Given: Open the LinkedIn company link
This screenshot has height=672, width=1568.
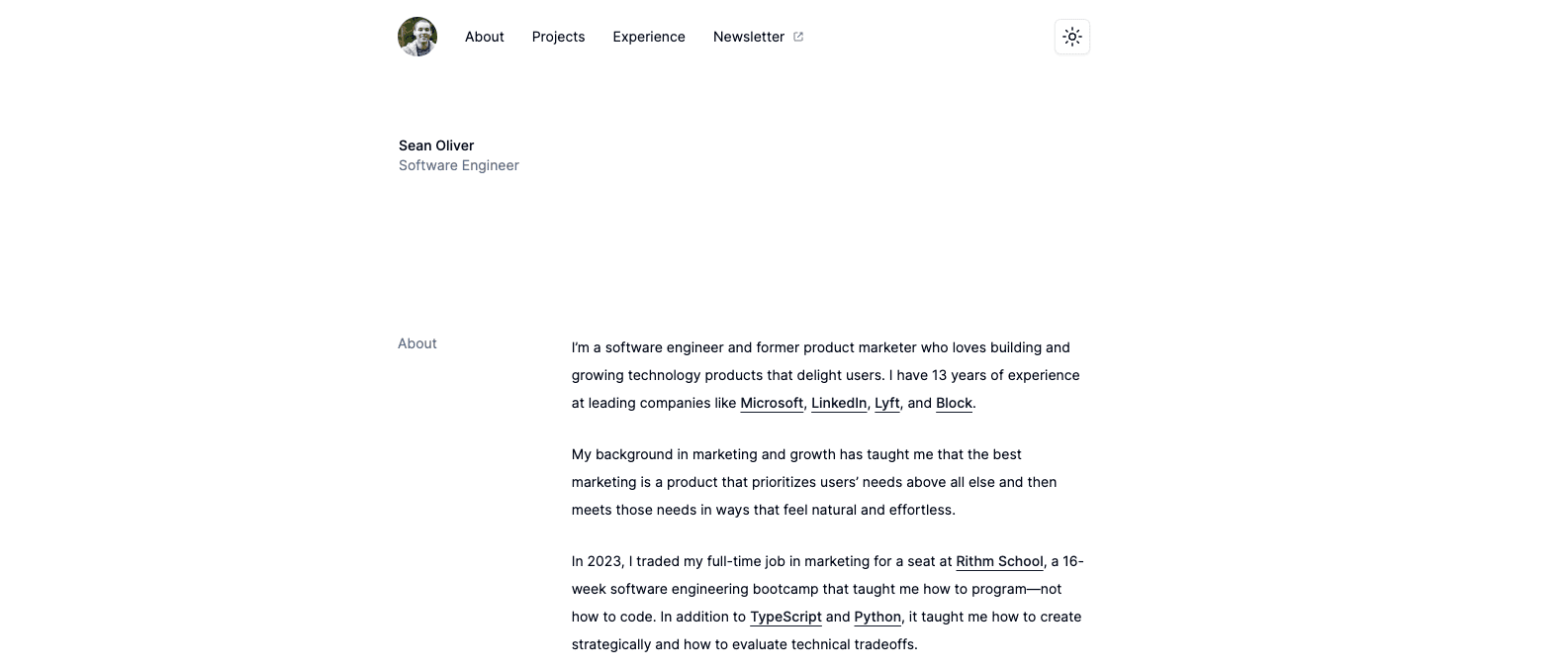Looking at the screenshot, I should [839, 403].
